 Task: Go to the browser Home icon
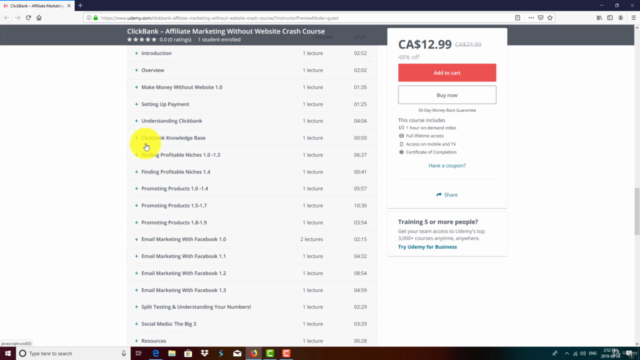click(x=39, y=18)
